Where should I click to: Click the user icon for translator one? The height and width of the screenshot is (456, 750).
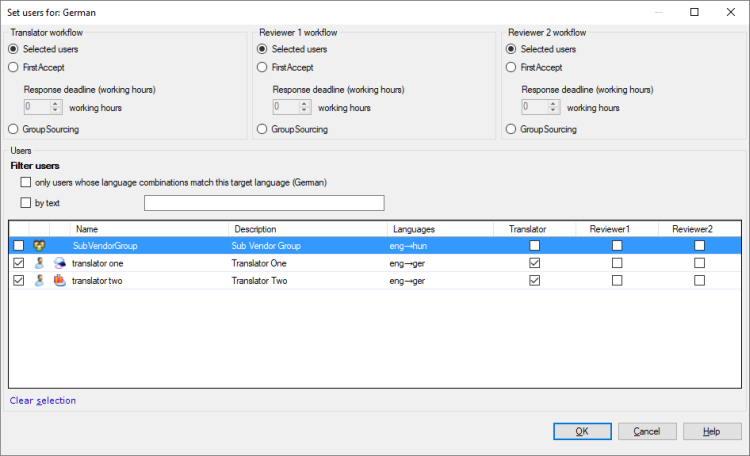point(40,263)
